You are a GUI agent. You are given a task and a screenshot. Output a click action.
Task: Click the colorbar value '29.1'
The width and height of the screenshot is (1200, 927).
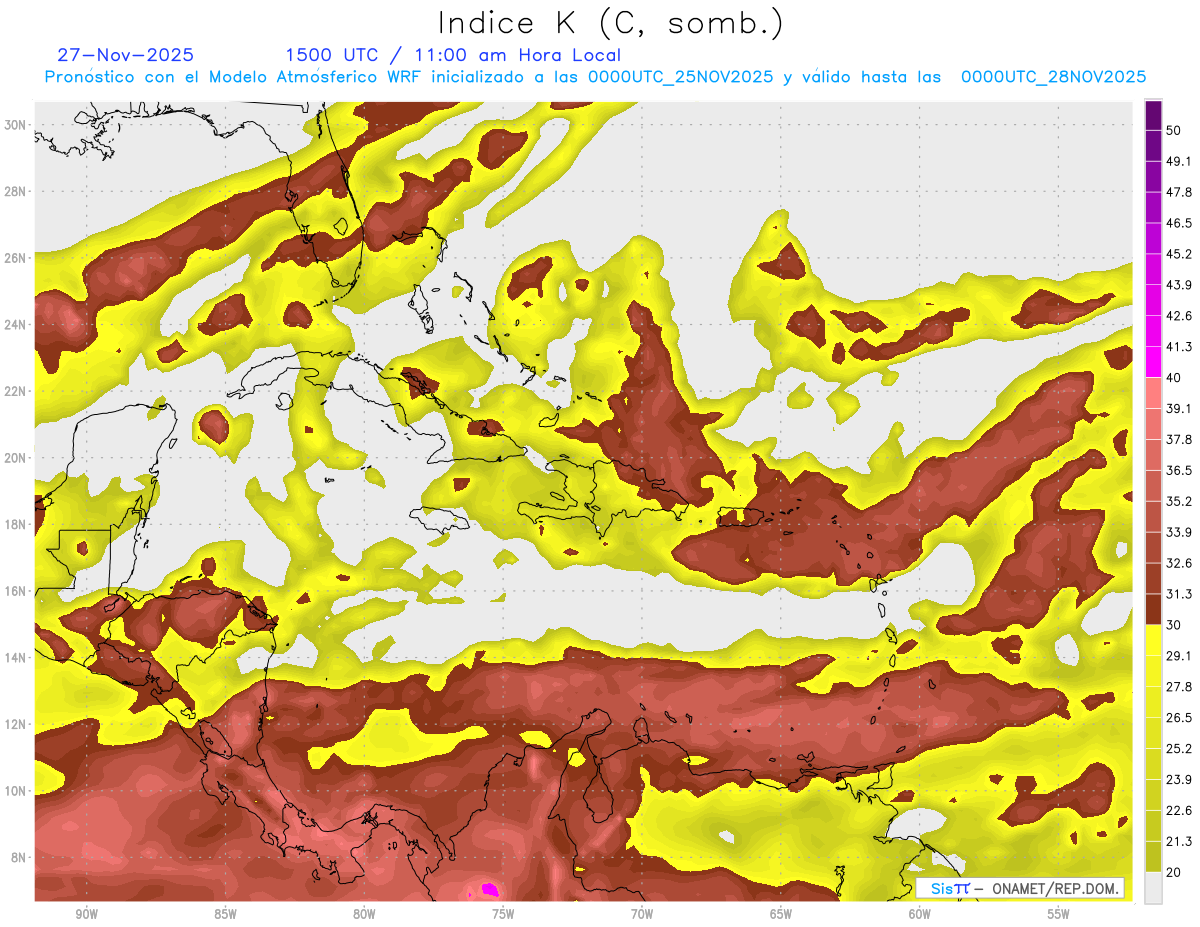tap(1179, 656)
